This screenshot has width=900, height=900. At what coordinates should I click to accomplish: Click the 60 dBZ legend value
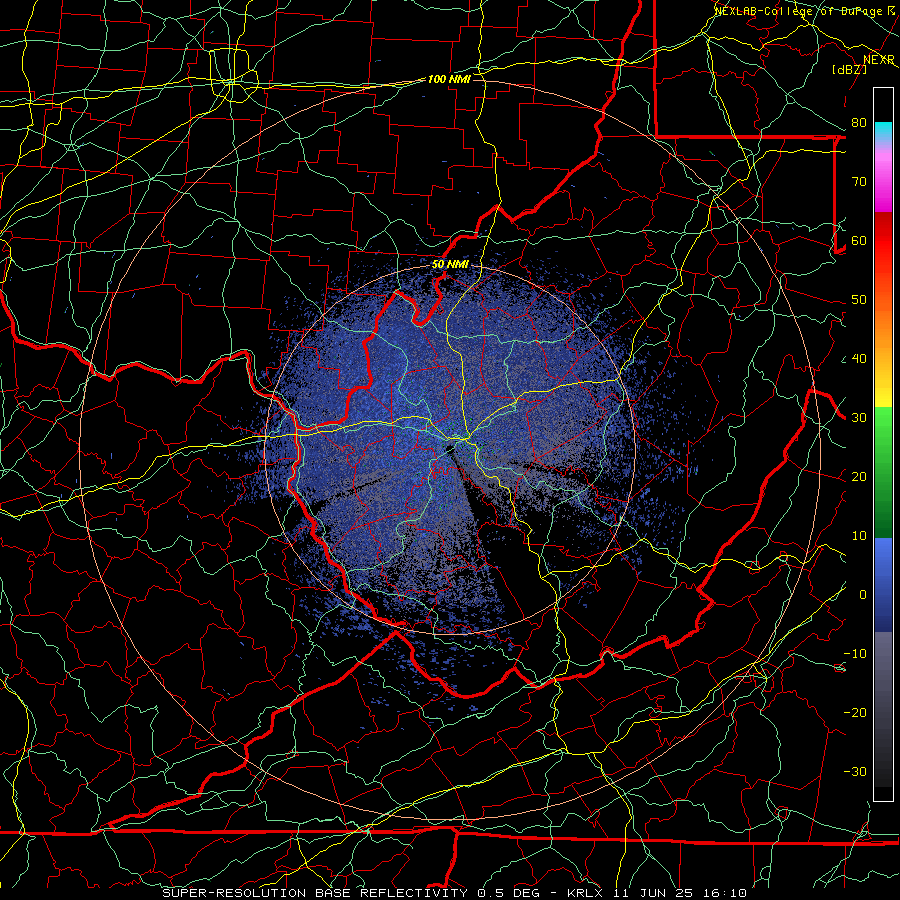(859, 240)
